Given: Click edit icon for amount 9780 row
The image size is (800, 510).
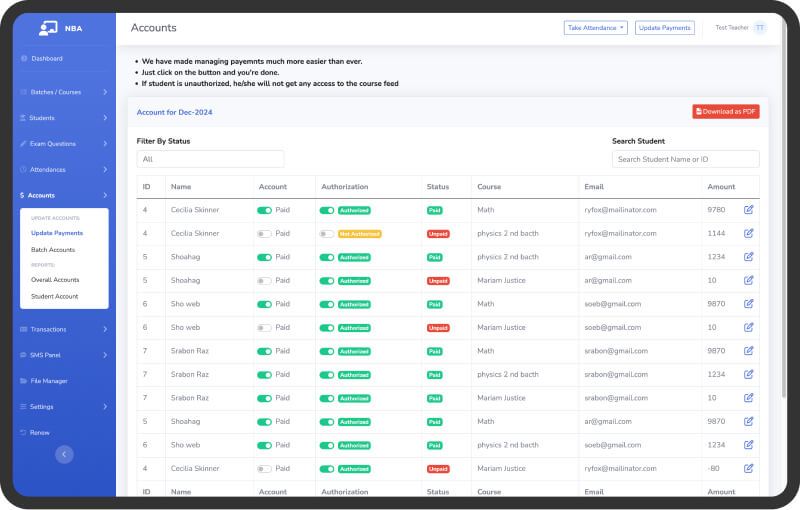Looking at the screenshot, I should pyautogui.click(x=748, y=210).
